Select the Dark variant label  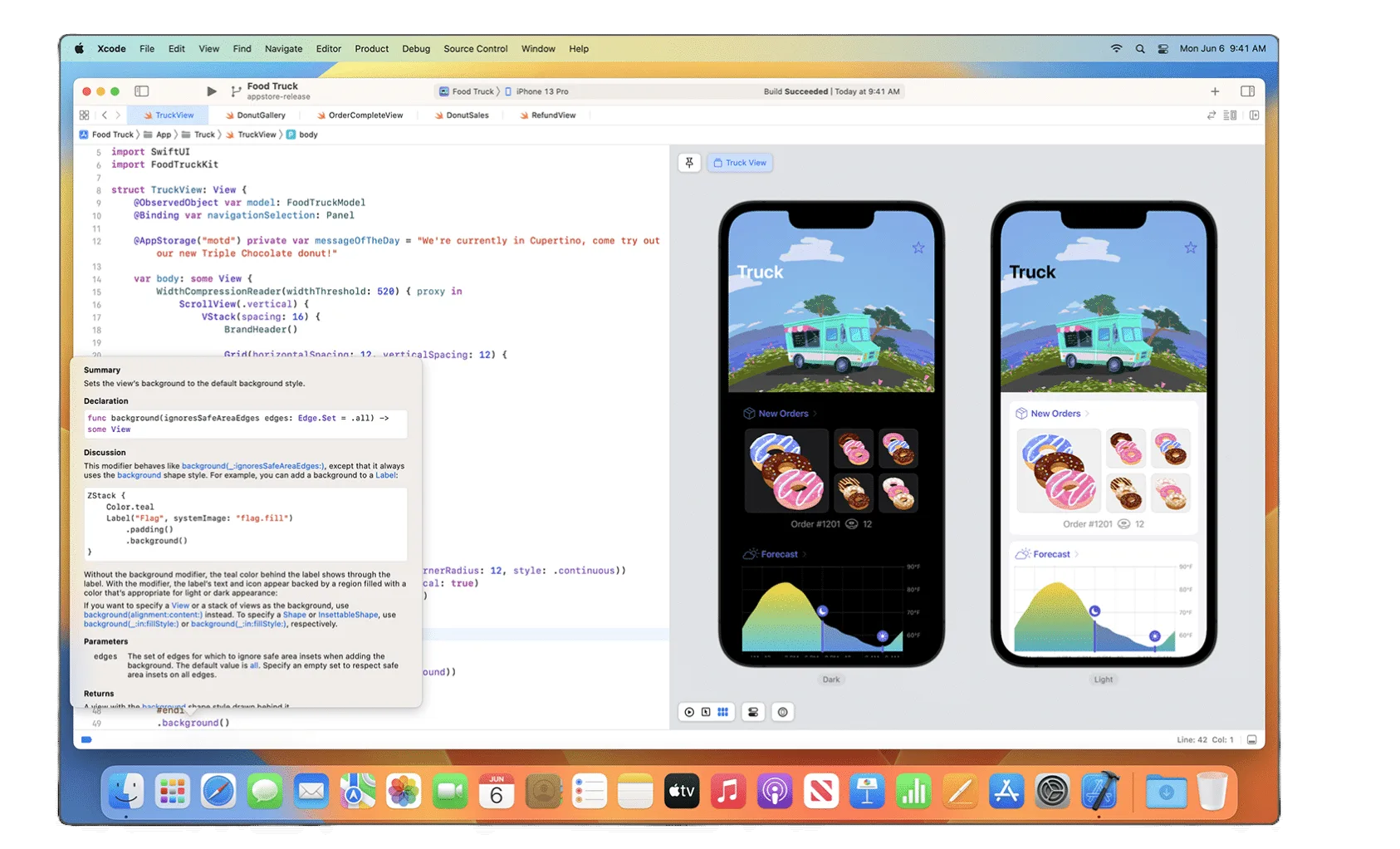tap(831, 680)
